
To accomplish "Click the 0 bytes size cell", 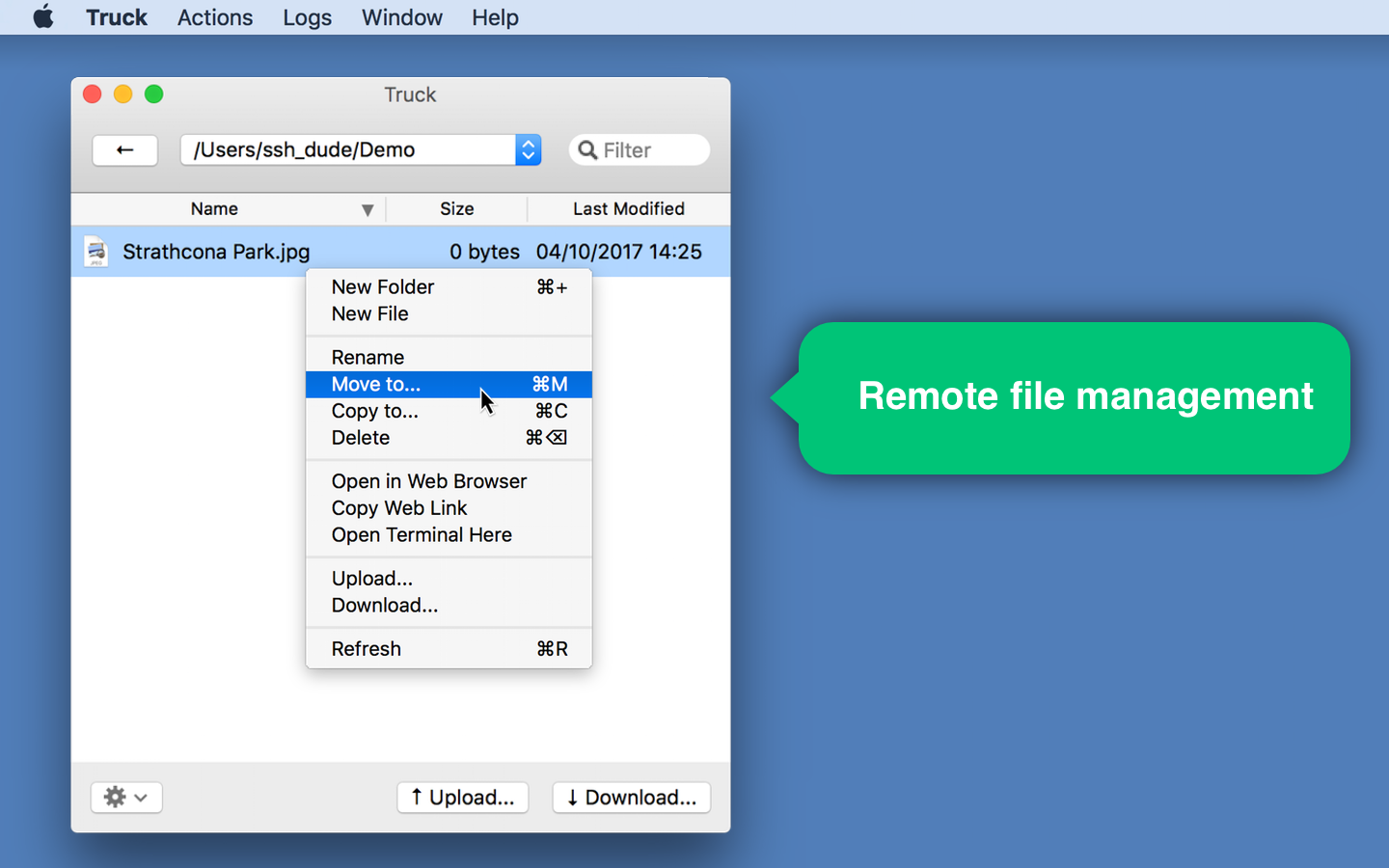I will 484,252.
